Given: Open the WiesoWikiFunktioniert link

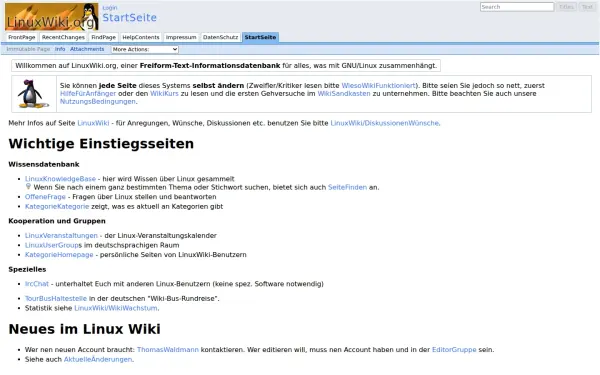Looking at the screenshot, I should pos(379,86).
